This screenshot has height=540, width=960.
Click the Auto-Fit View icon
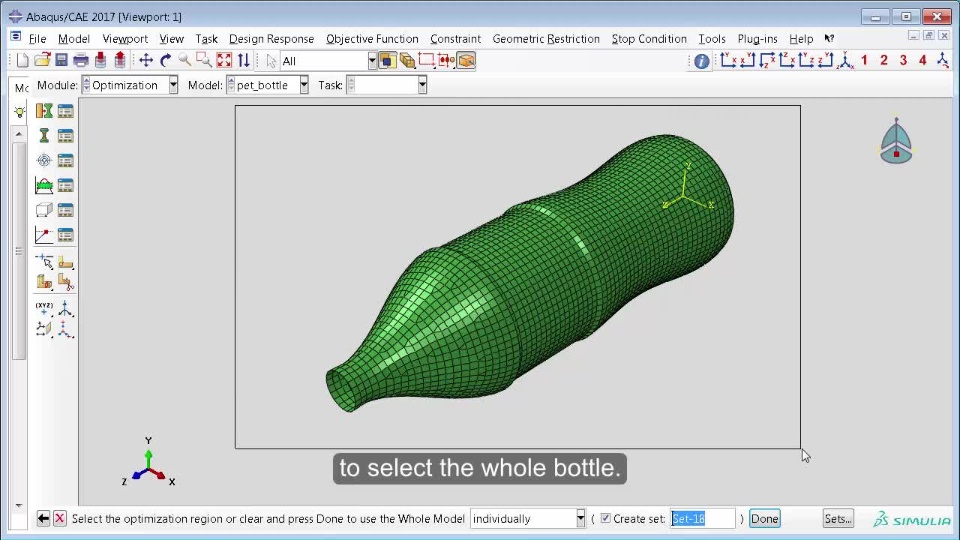[x=224, y=60]
